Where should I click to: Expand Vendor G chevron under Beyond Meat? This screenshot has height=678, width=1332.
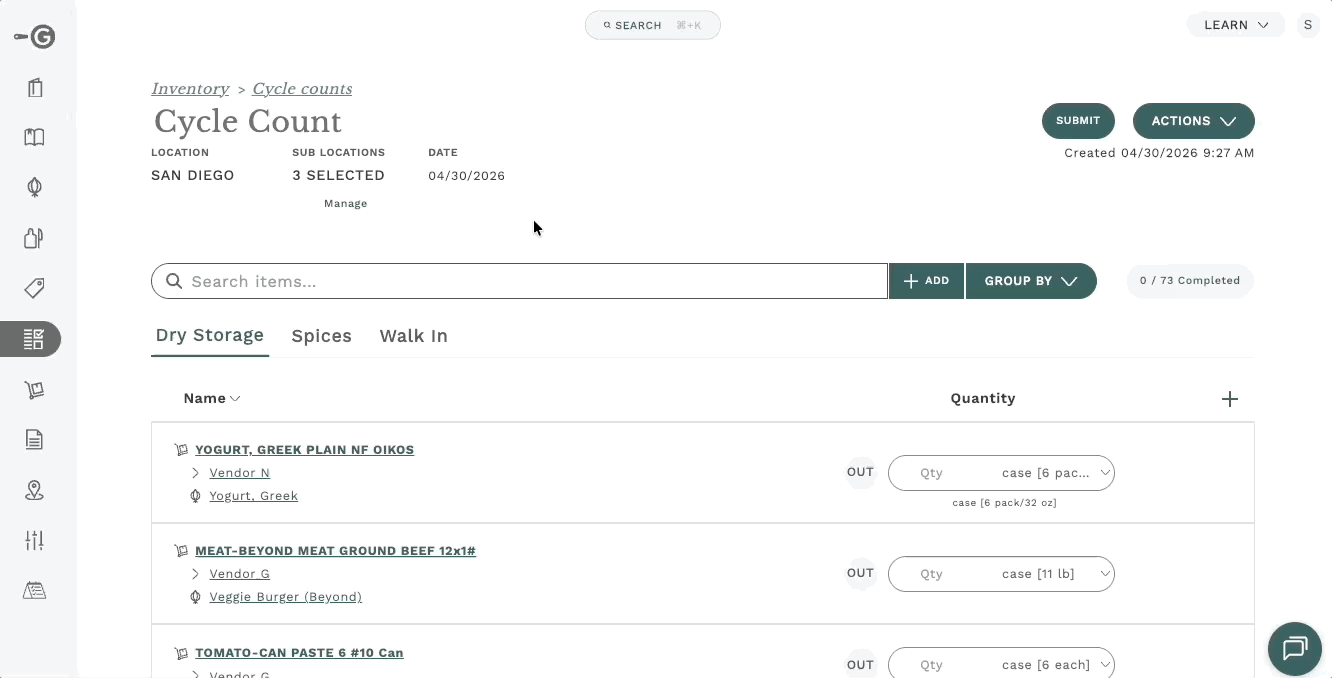point(196,574)
